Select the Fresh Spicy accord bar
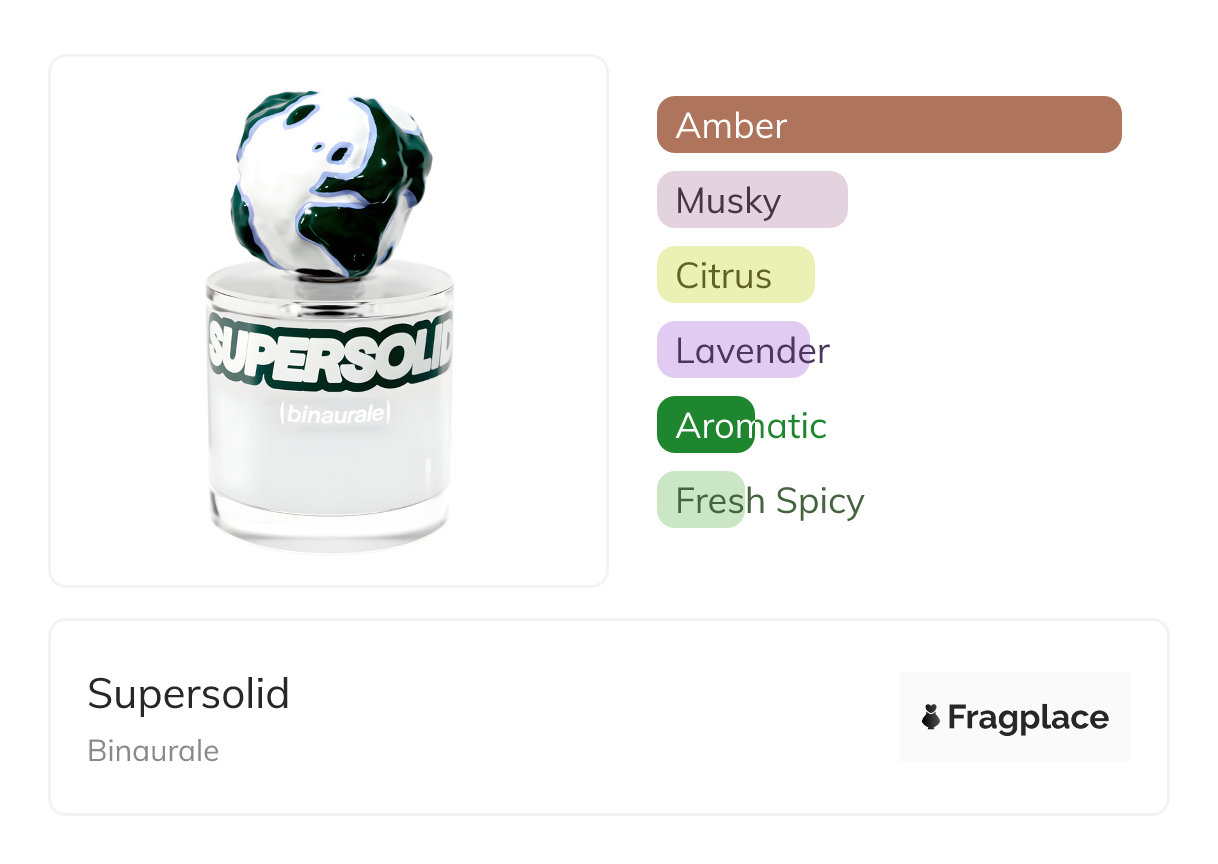This screenshot has height=864, width=1218. pos(701,500)
